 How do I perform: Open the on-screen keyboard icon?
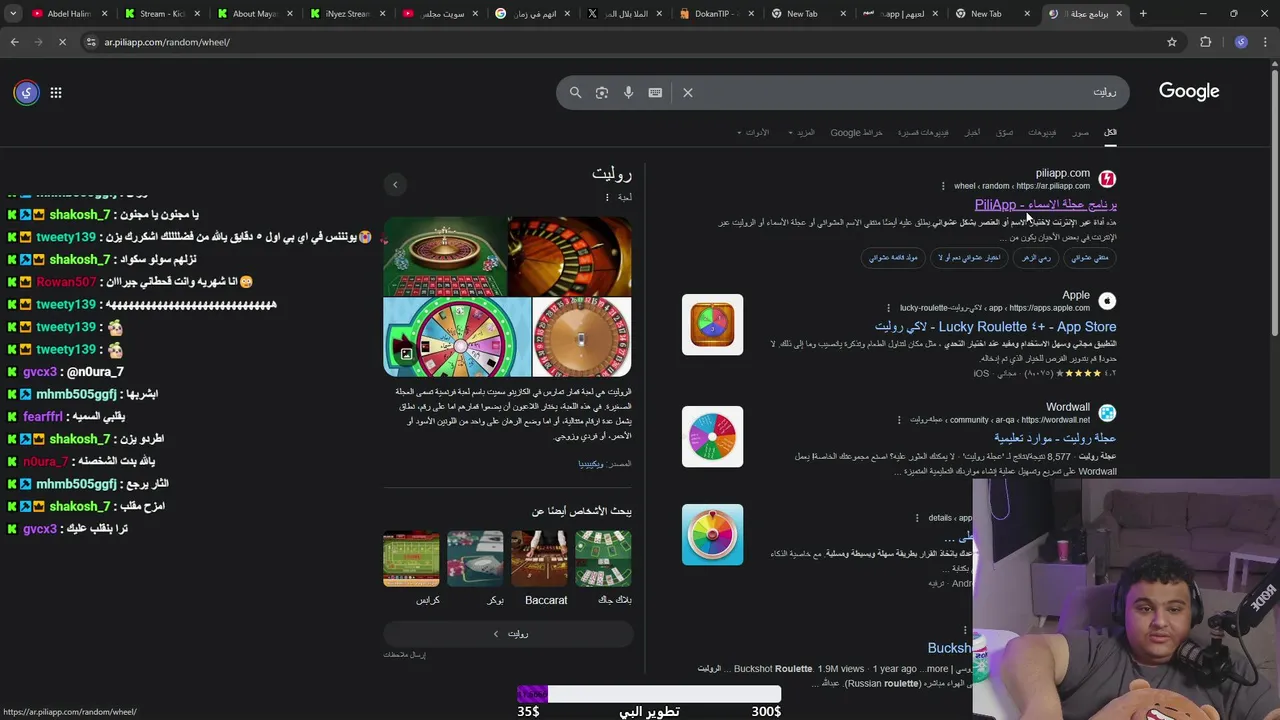(x=655, y=92)
